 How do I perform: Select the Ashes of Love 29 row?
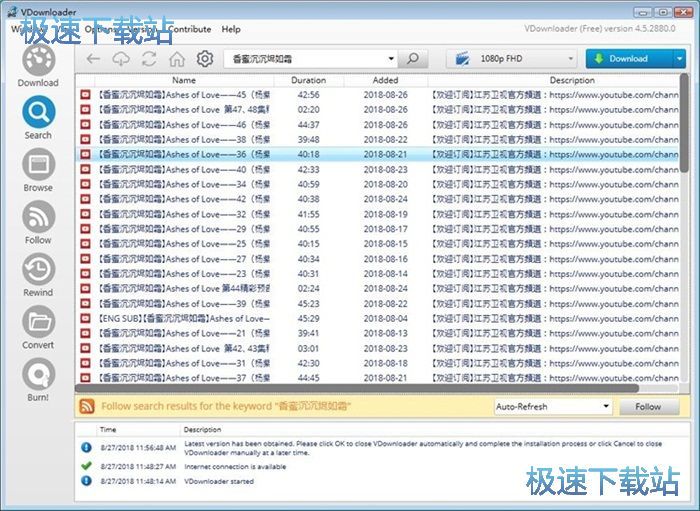click(x=378, y=229)
